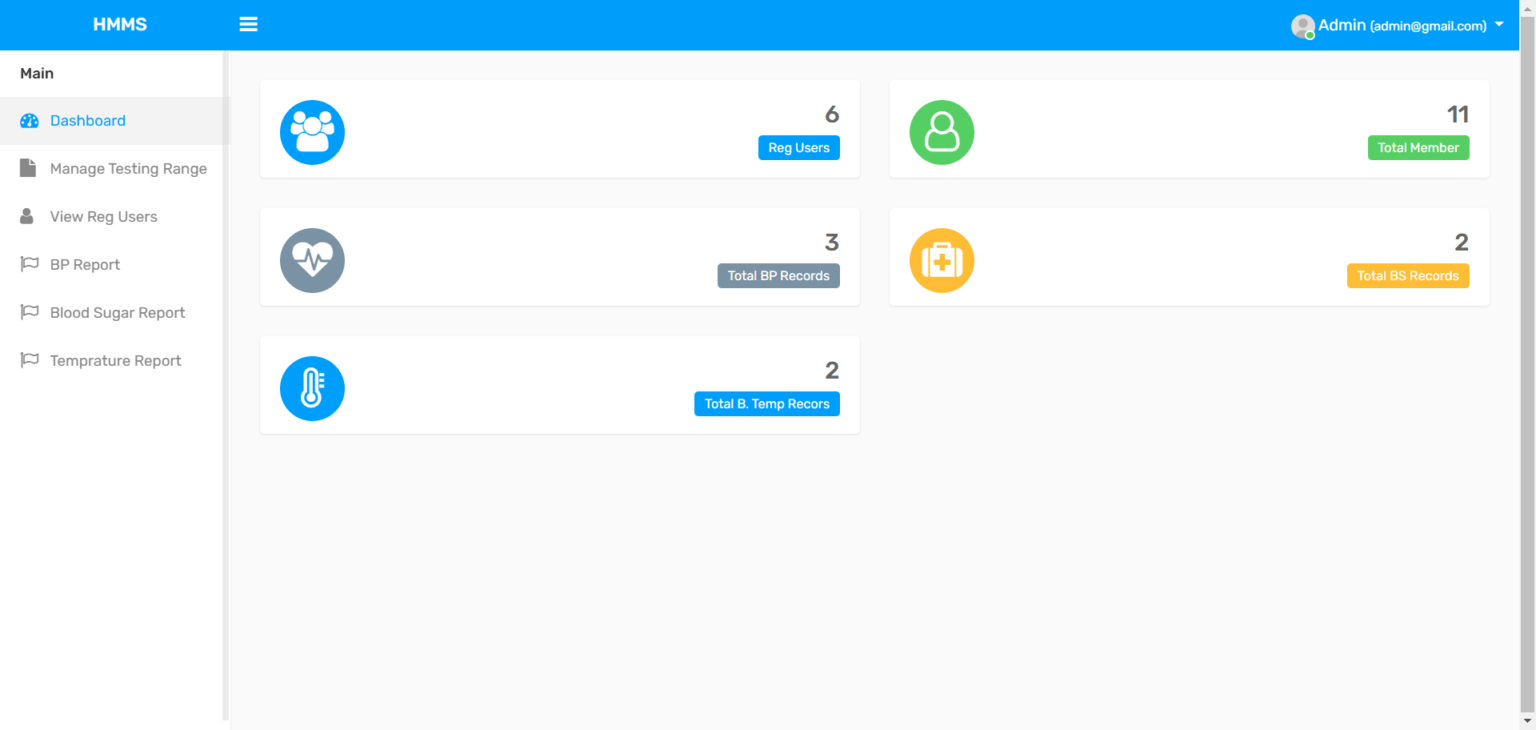Click the document icon beside Manage Testing Range
This screenshot has width=1536, height=730.
(x=28, y=168)
